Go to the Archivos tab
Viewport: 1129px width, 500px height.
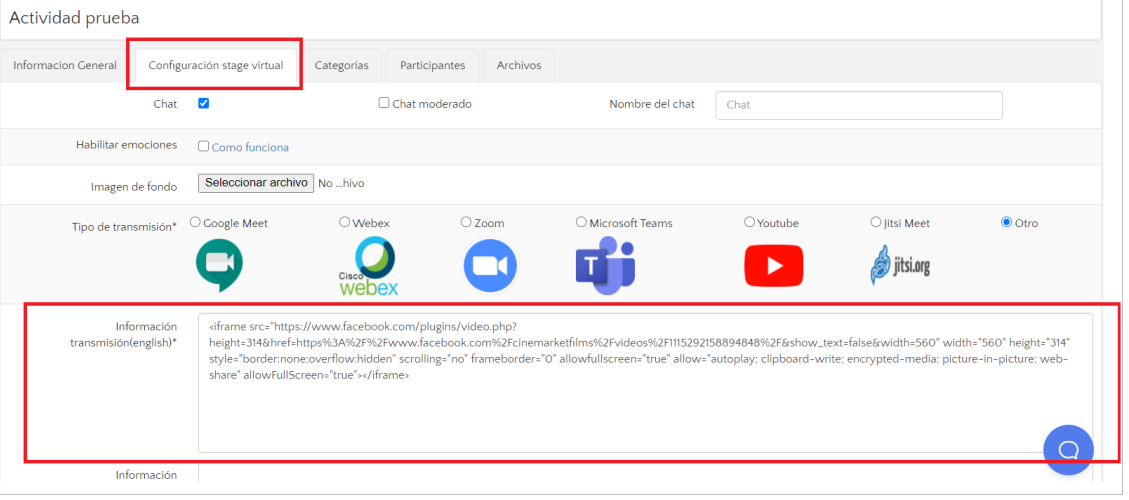click(x=518, y=66)
